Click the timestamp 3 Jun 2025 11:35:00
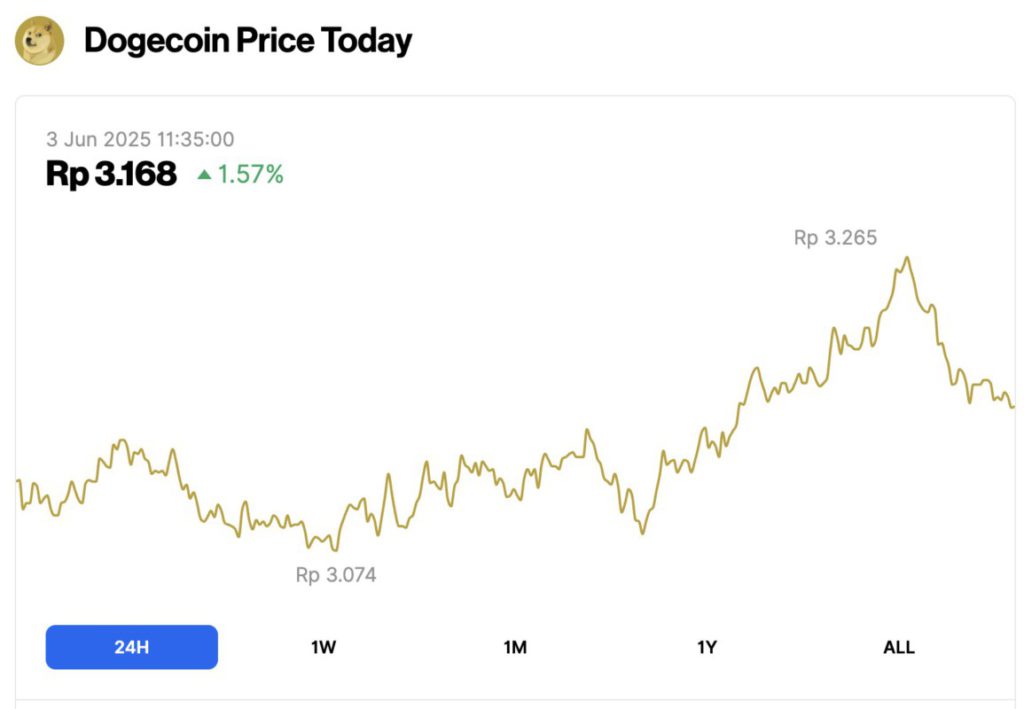This screenshot has height=709, width=1024. tap(142, 140)
